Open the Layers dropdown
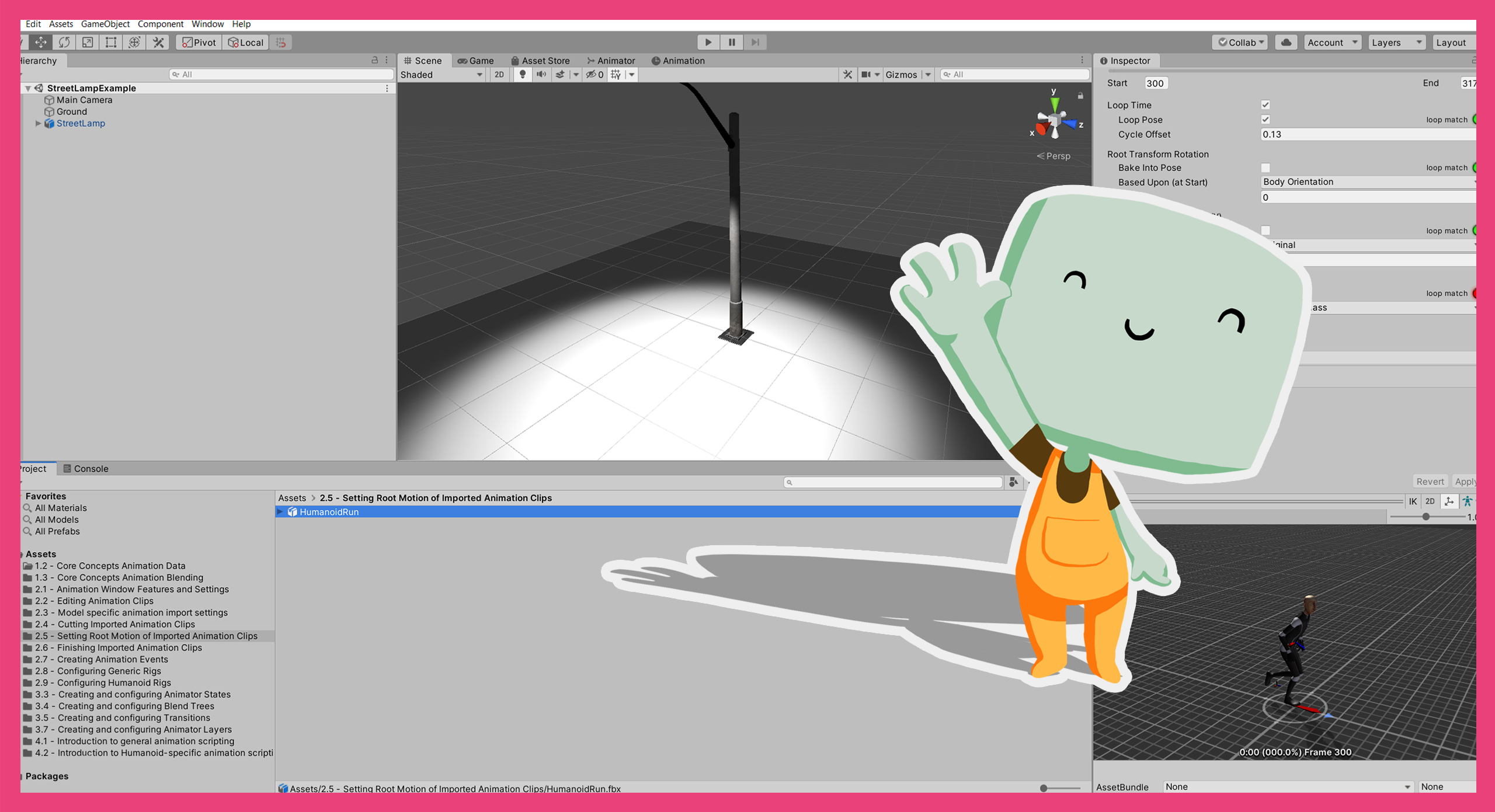Image resolution: width=1495 pixels, height=812 pixels. (1397, 43)
